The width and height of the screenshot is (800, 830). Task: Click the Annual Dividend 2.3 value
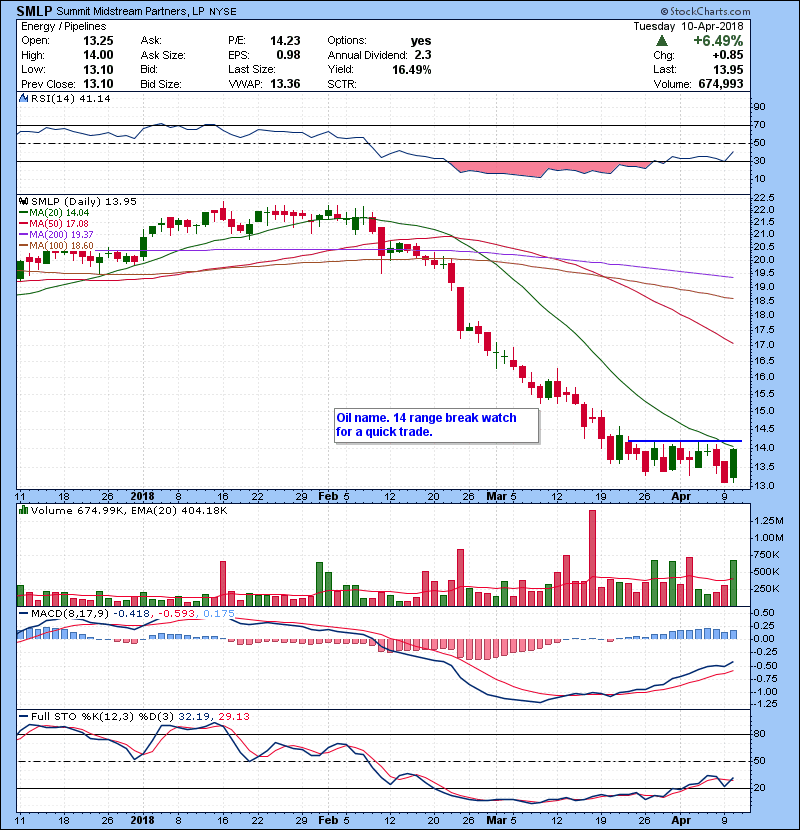423,55
